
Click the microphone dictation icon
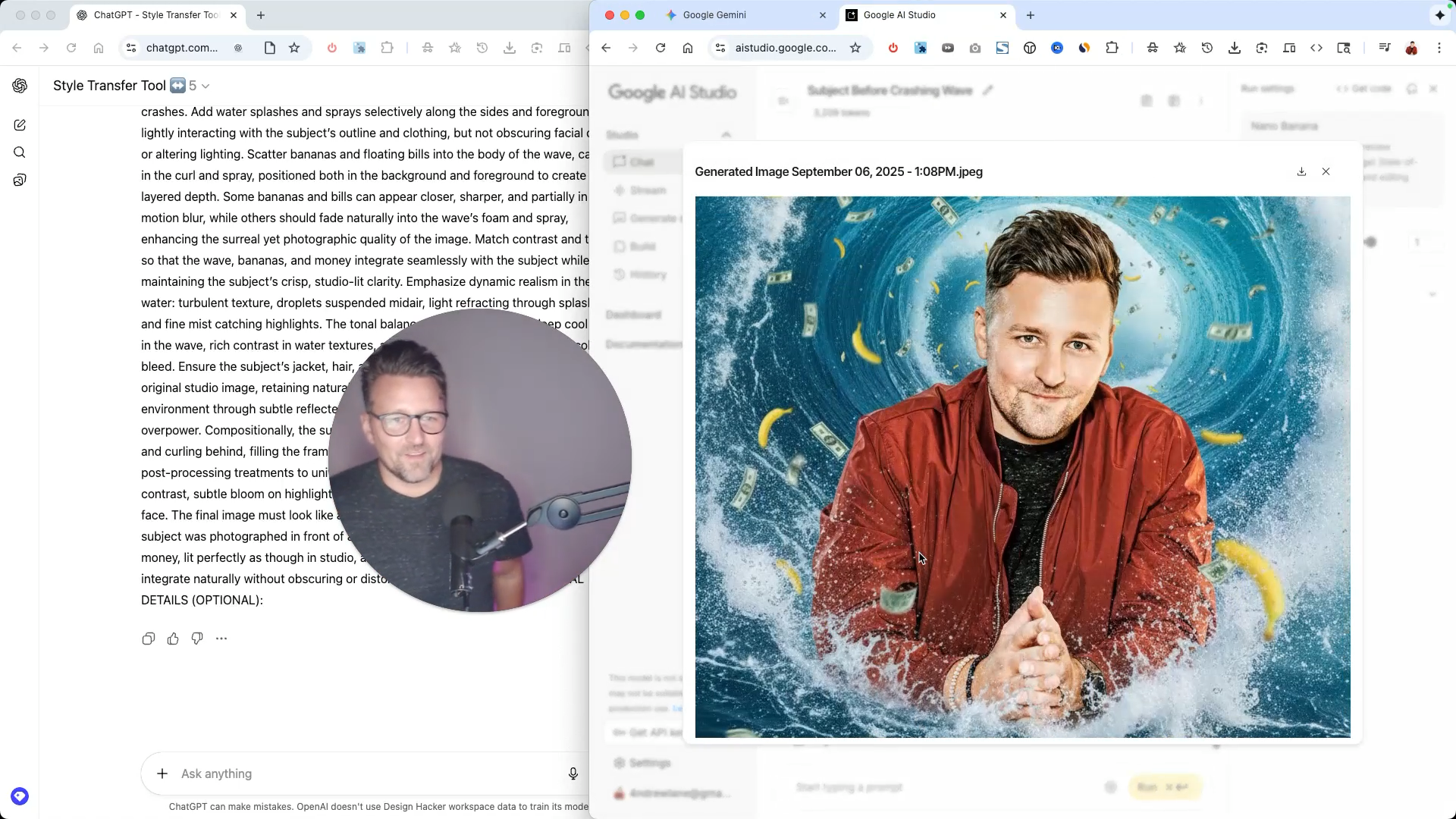point(573,773)
